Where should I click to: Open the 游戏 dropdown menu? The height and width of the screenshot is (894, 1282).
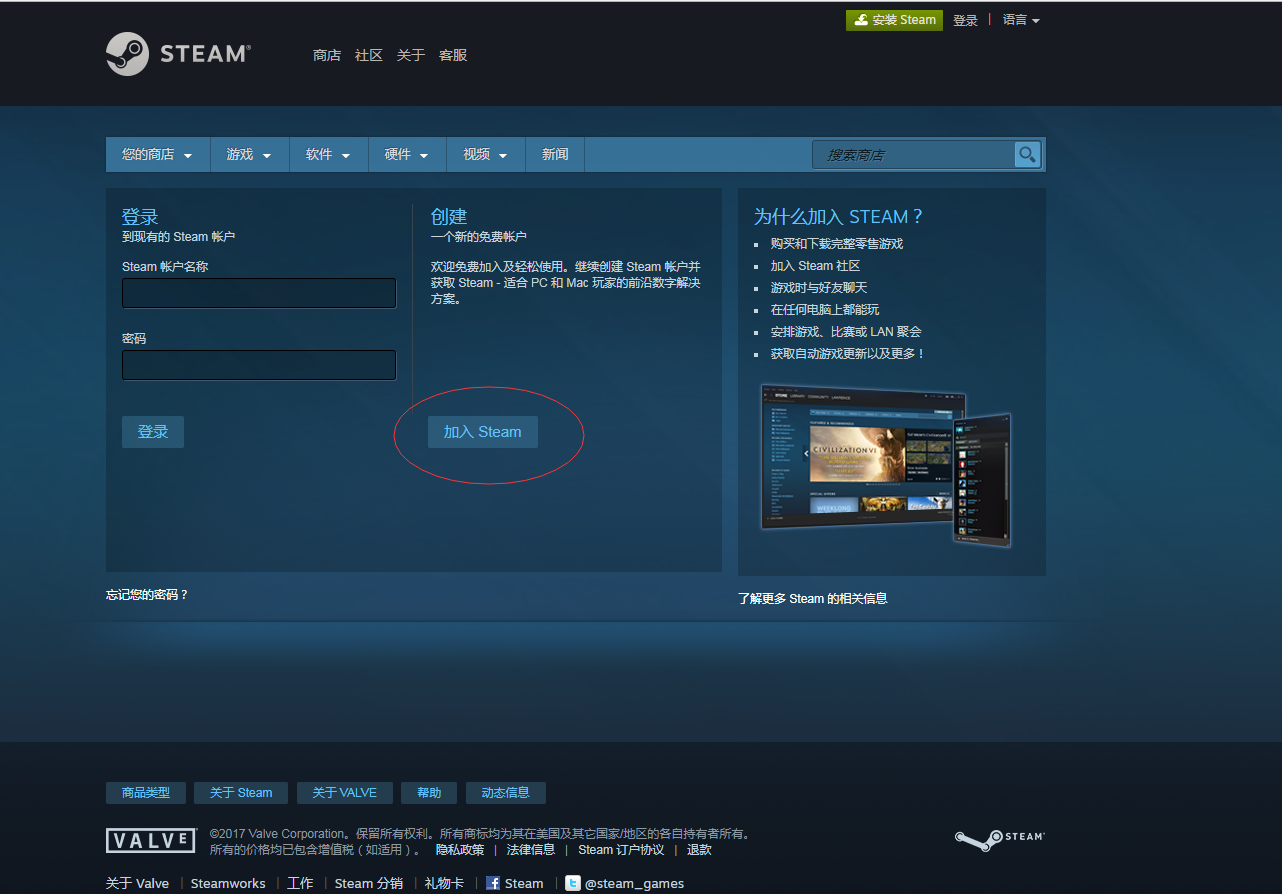(249, 155)
